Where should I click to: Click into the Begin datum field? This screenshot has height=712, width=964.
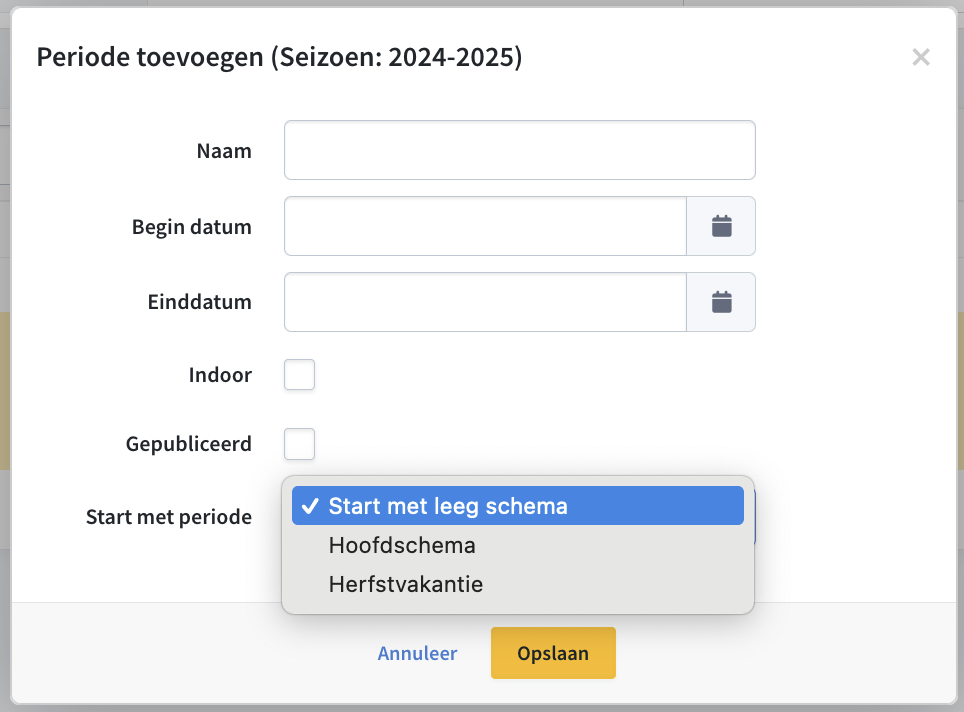[485, 226]
